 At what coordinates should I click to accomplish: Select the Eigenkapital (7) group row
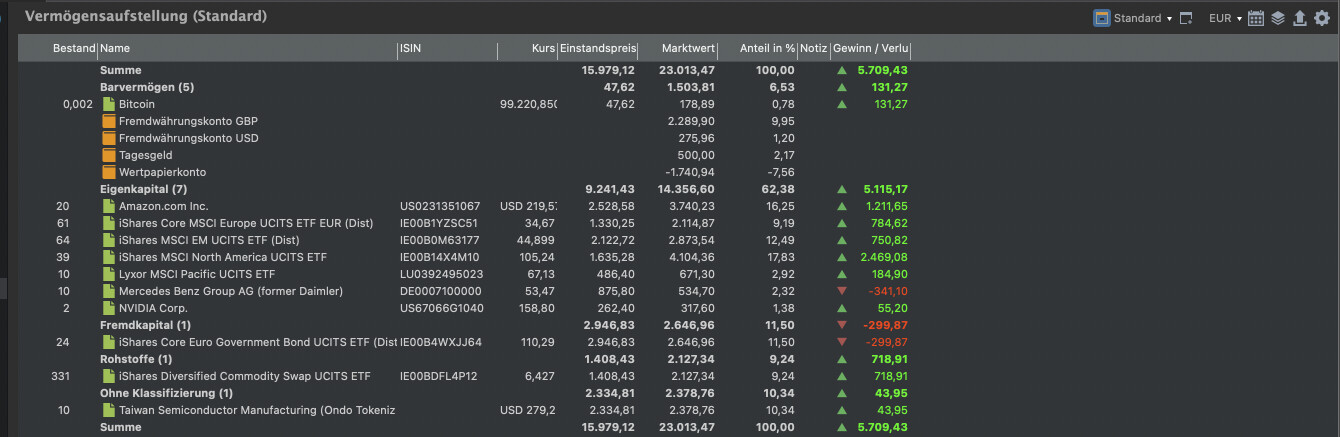point(143,189)
